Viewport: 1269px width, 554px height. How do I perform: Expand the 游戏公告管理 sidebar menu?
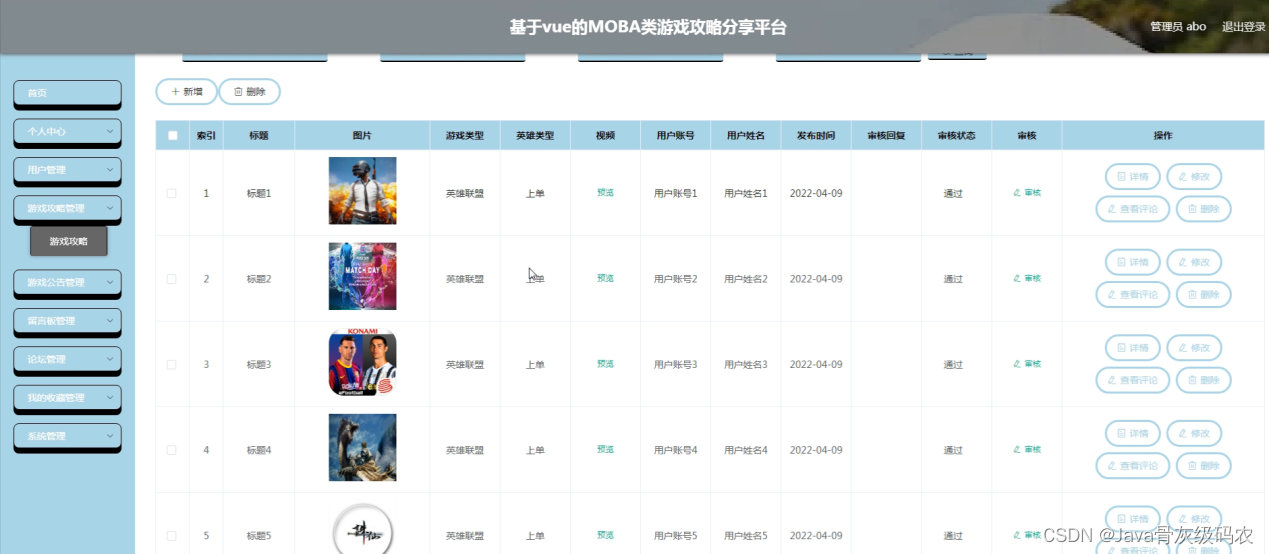tap(67, 282)
